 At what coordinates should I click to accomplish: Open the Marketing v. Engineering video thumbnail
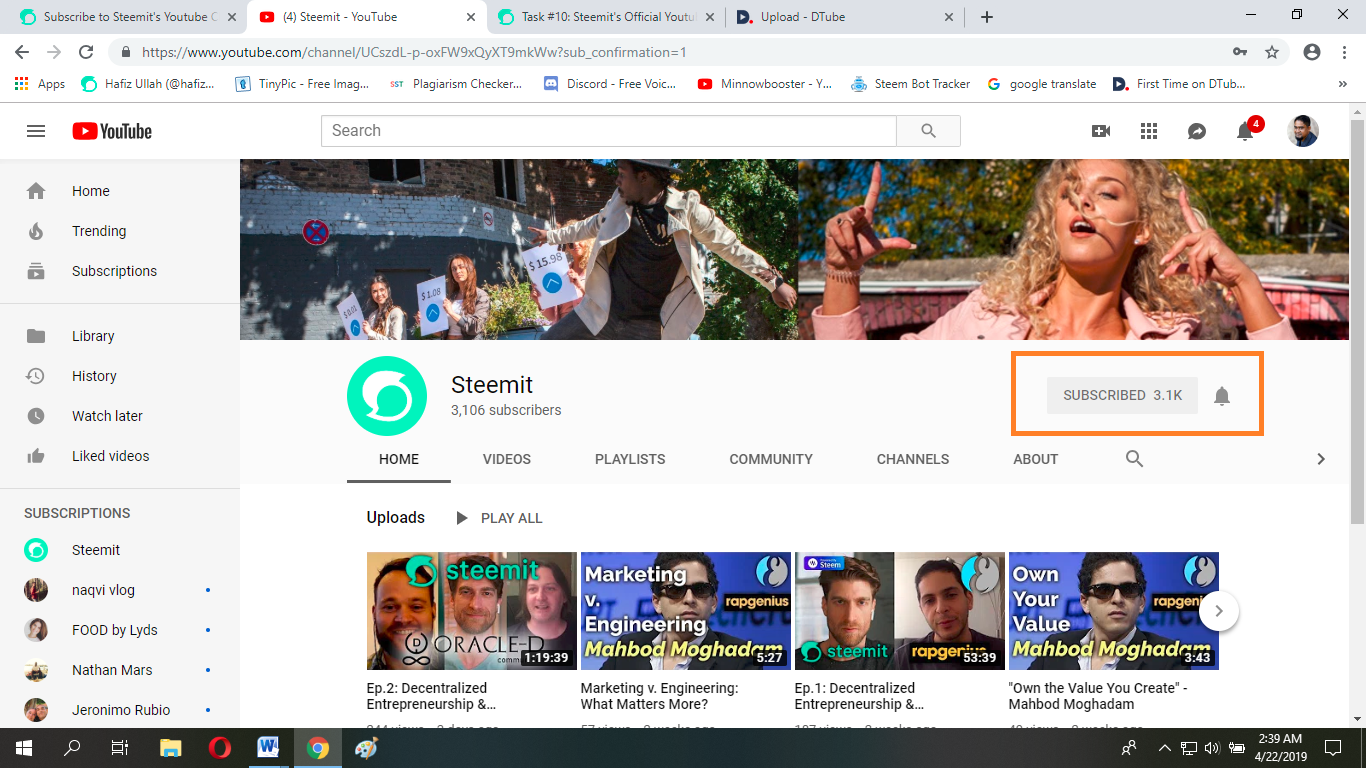click(x=686, y=611)
